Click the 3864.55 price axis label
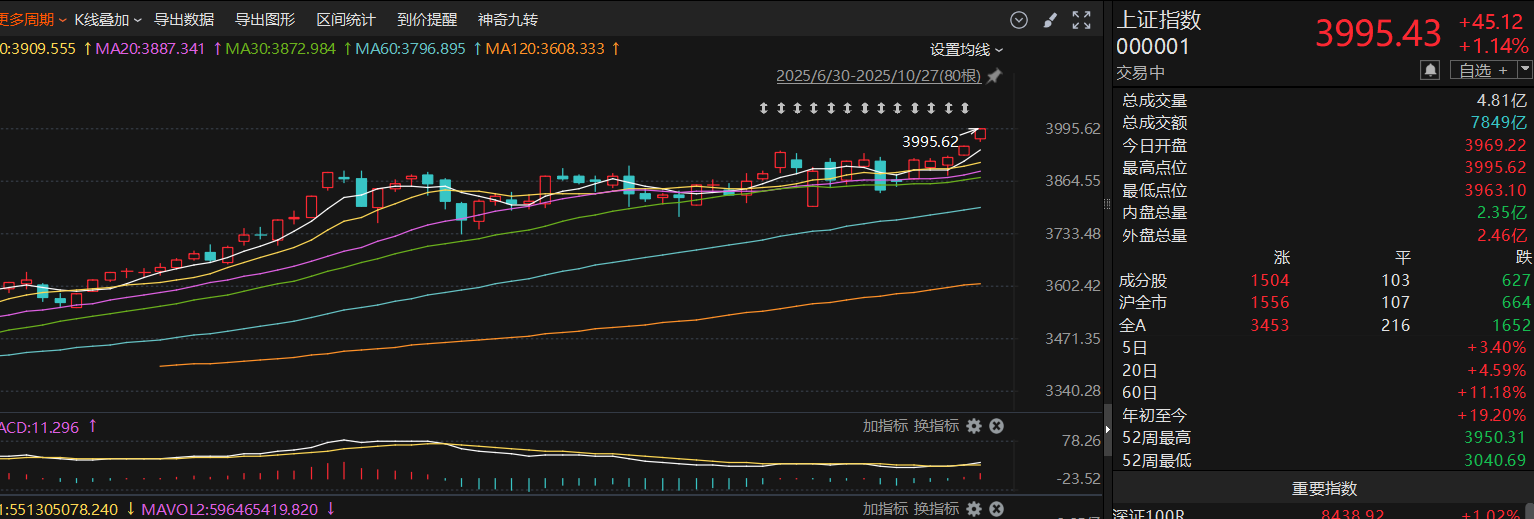Image resolution: width=1534 pixels, height=519 pixels. (x=1073, y=181)
